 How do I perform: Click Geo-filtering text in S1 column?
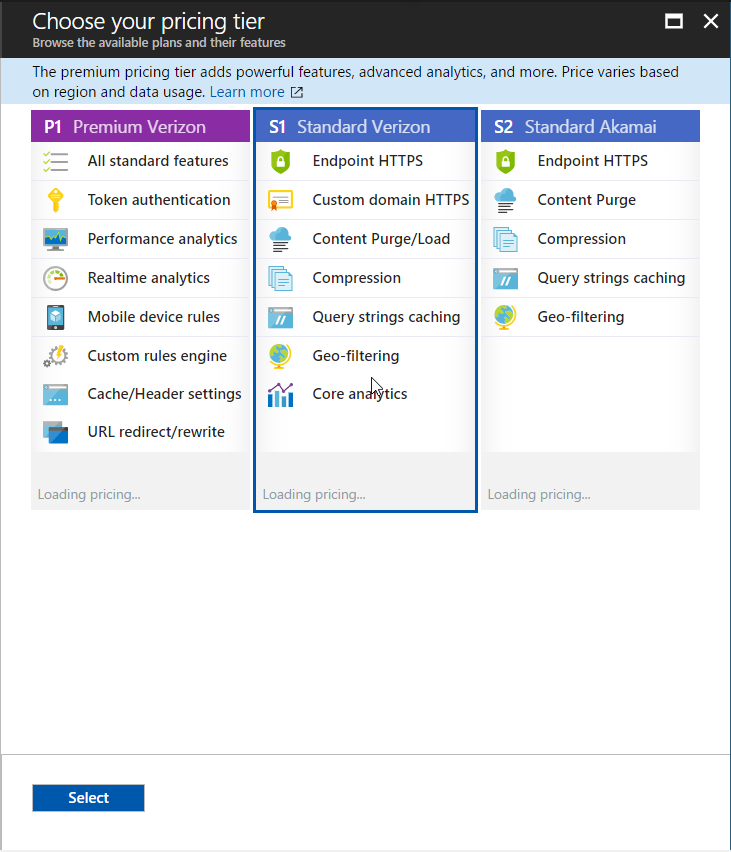click(x=355, y=356)
